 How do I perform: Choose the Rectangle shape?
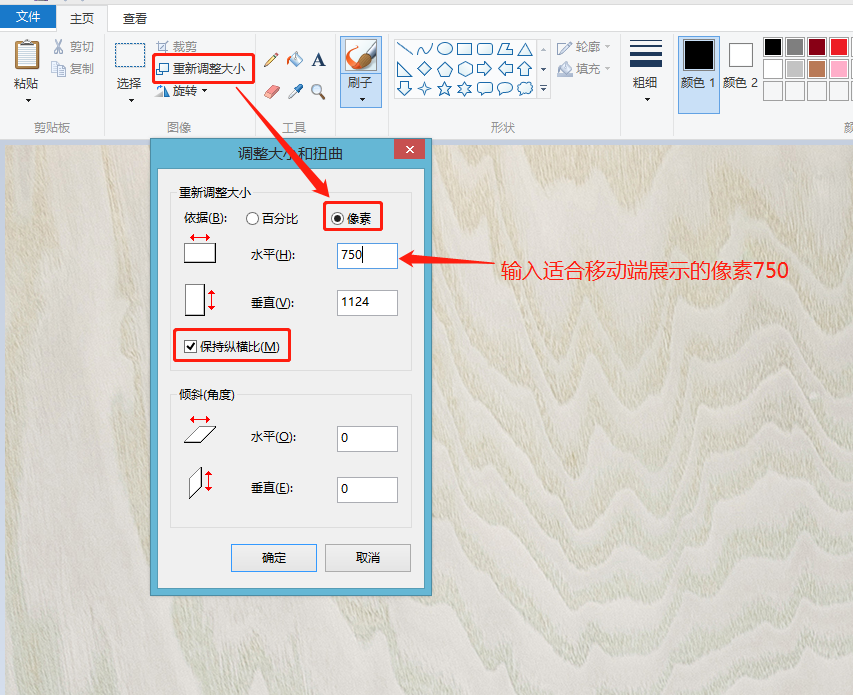pyautogui.click(x=465, y=49)
